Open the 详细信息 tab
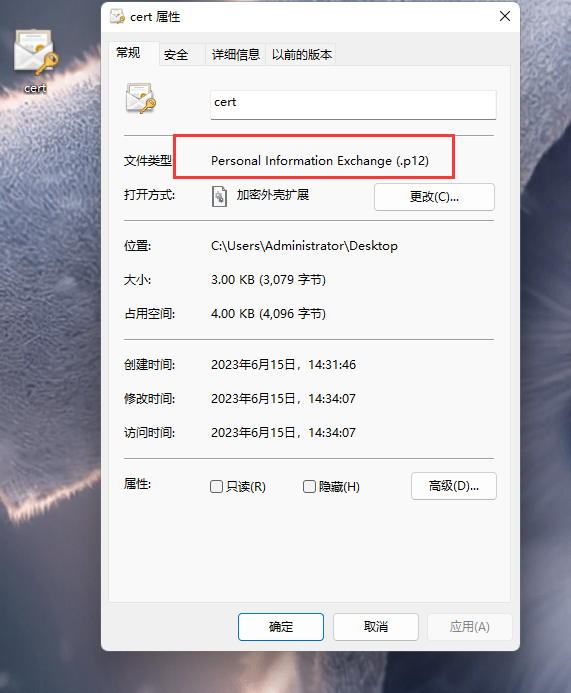Viewport: 571px width, 693px height. coord(235,55)
